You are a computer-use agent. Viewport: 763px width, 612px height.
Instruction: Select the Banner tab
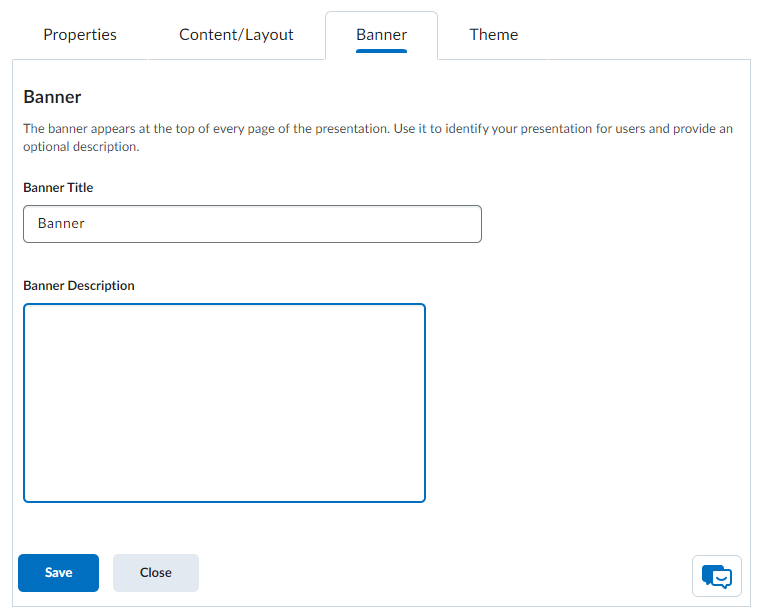pyautogui.click(x=381, y=35)
